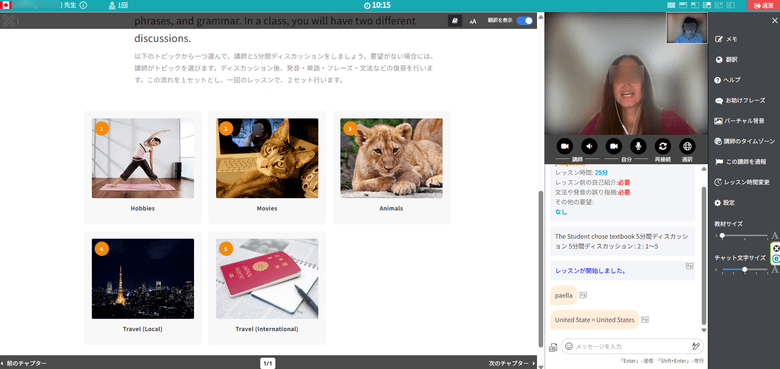The image size is (780, 369).
Task: Click the floating widget teal circle icon
Action: pos(776,259)
